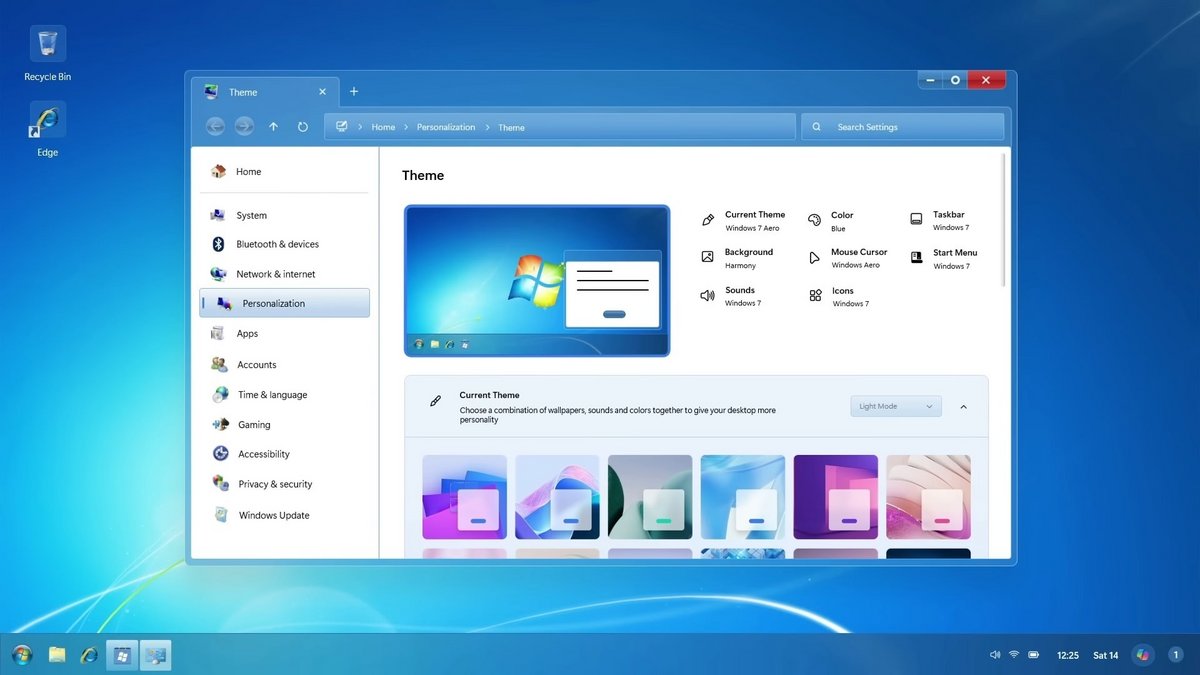Viewport: 1200px width, 675px height.
Task: Open the Light Mode dropdown
Action: 896,406
